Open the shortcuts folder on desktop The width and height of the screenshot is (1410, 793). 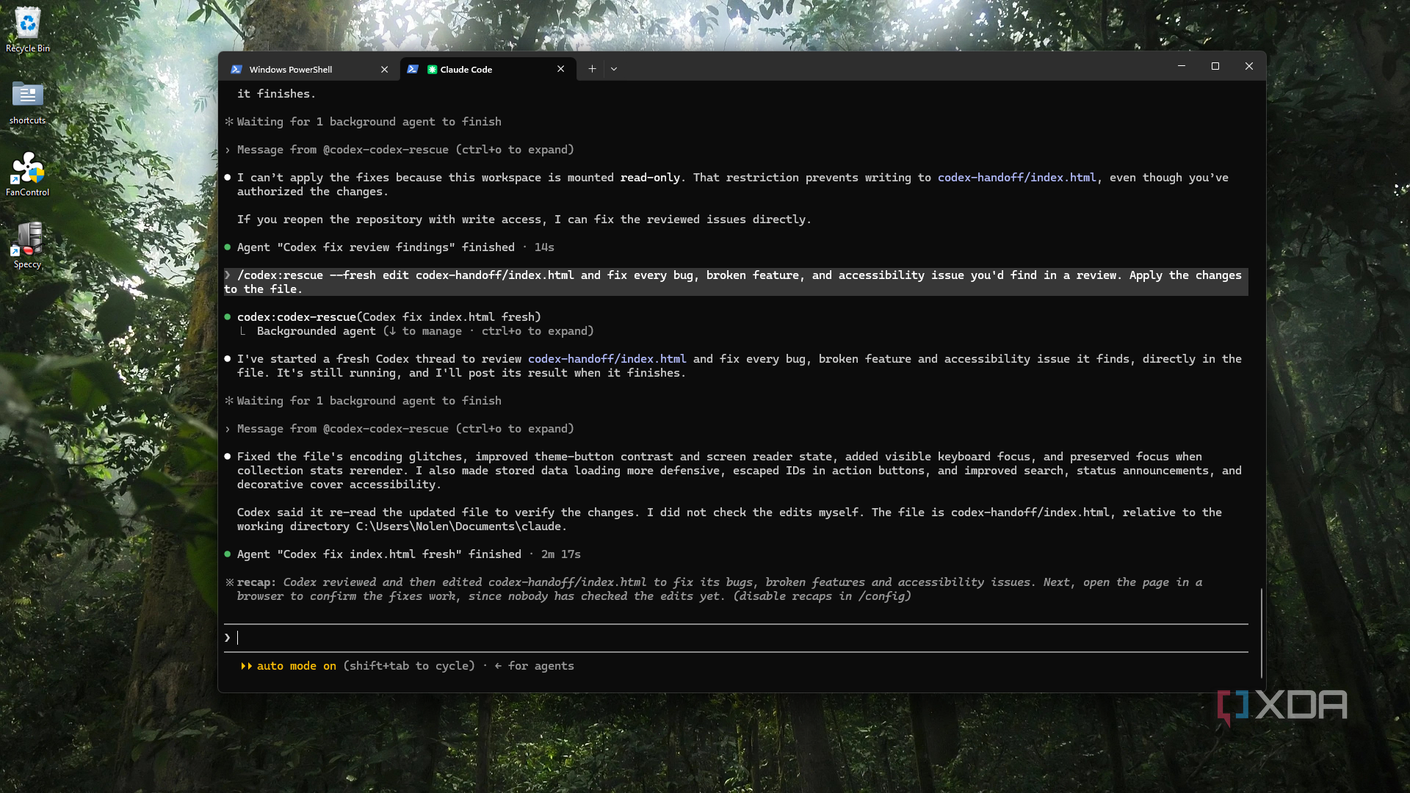(27, 103)
